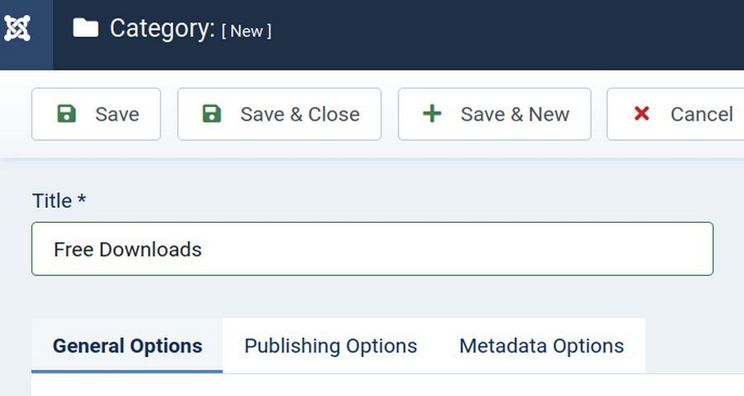Screen dimensions: 744x396
Task: Switch to the General Options tab
Action: [127, 346]
